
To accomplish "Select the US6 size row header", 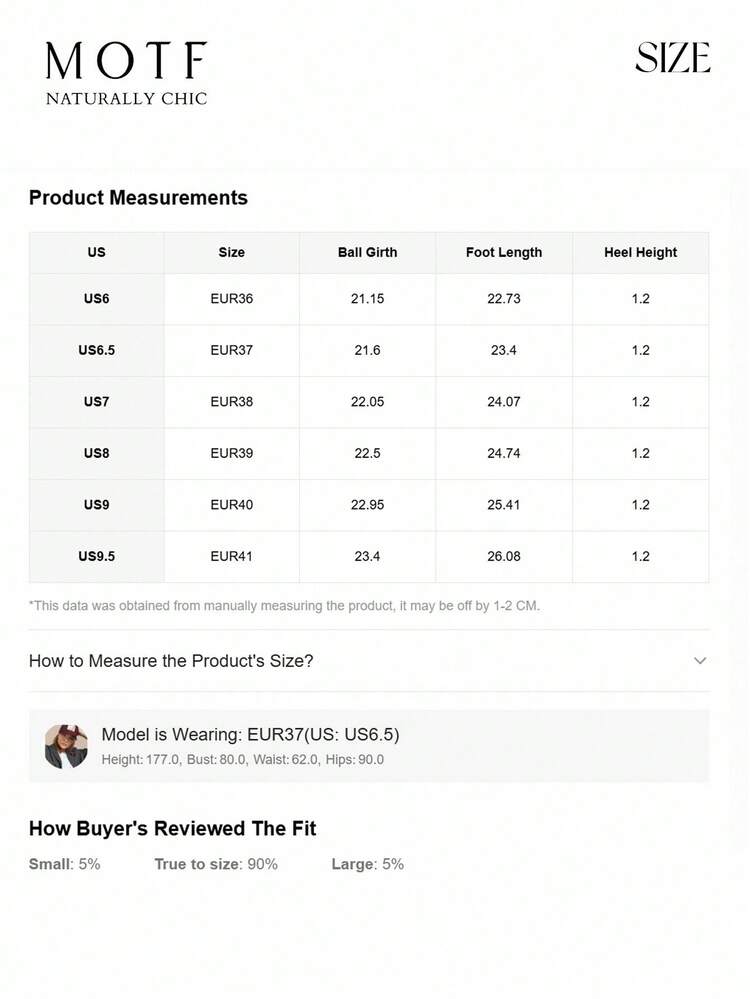I will coord(96,299).
